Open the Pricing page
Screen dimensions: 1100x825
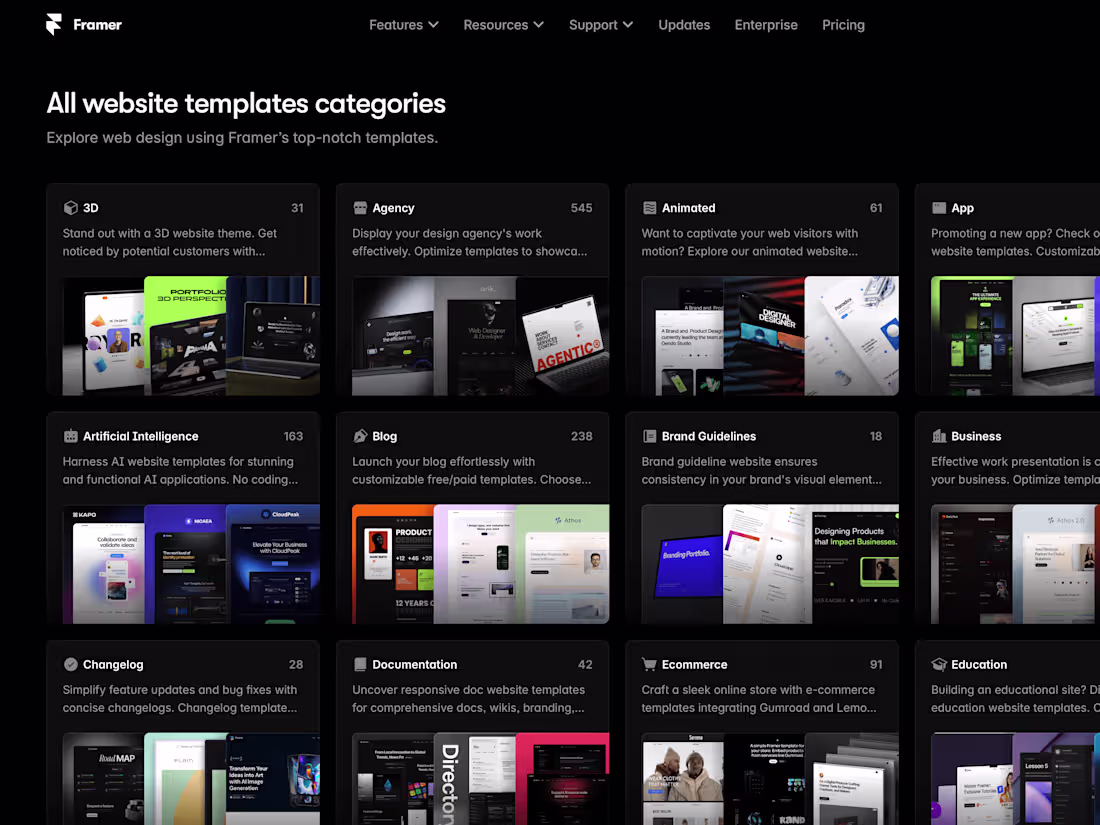click(843, 24)
